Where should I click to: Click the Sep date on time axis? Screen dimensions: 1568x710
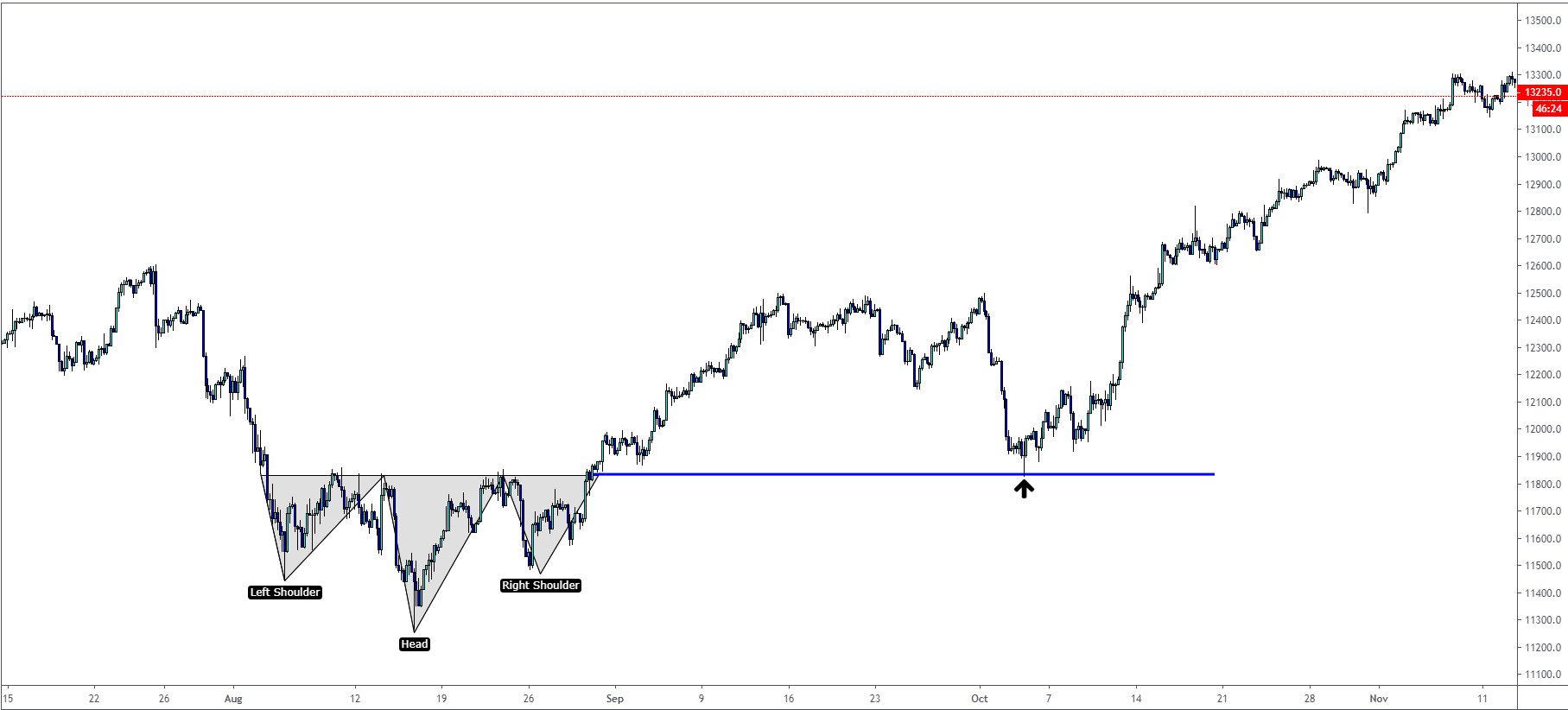click(614, 699)
